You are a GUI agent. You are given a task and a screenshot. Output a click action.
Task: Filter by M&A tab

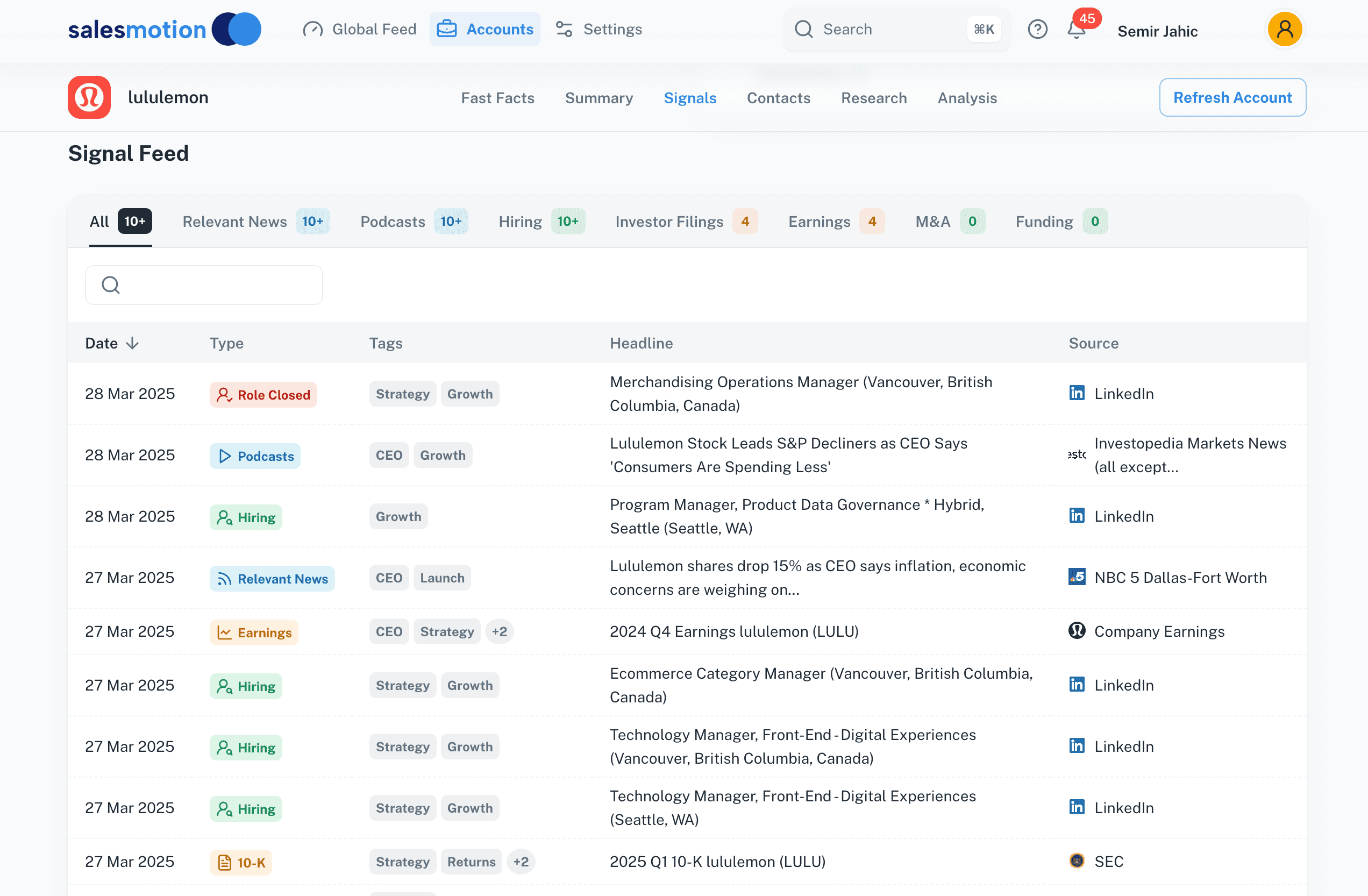coord(950,222)
